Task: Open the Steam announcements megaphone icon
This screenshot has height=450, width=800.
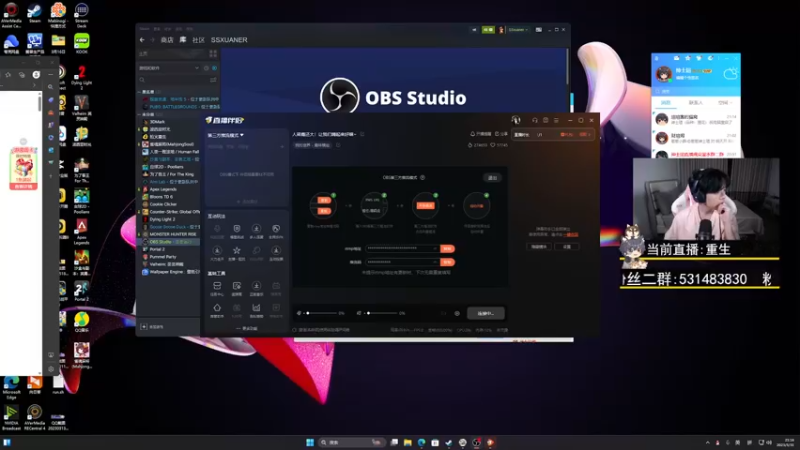Action: pos(474,30)
